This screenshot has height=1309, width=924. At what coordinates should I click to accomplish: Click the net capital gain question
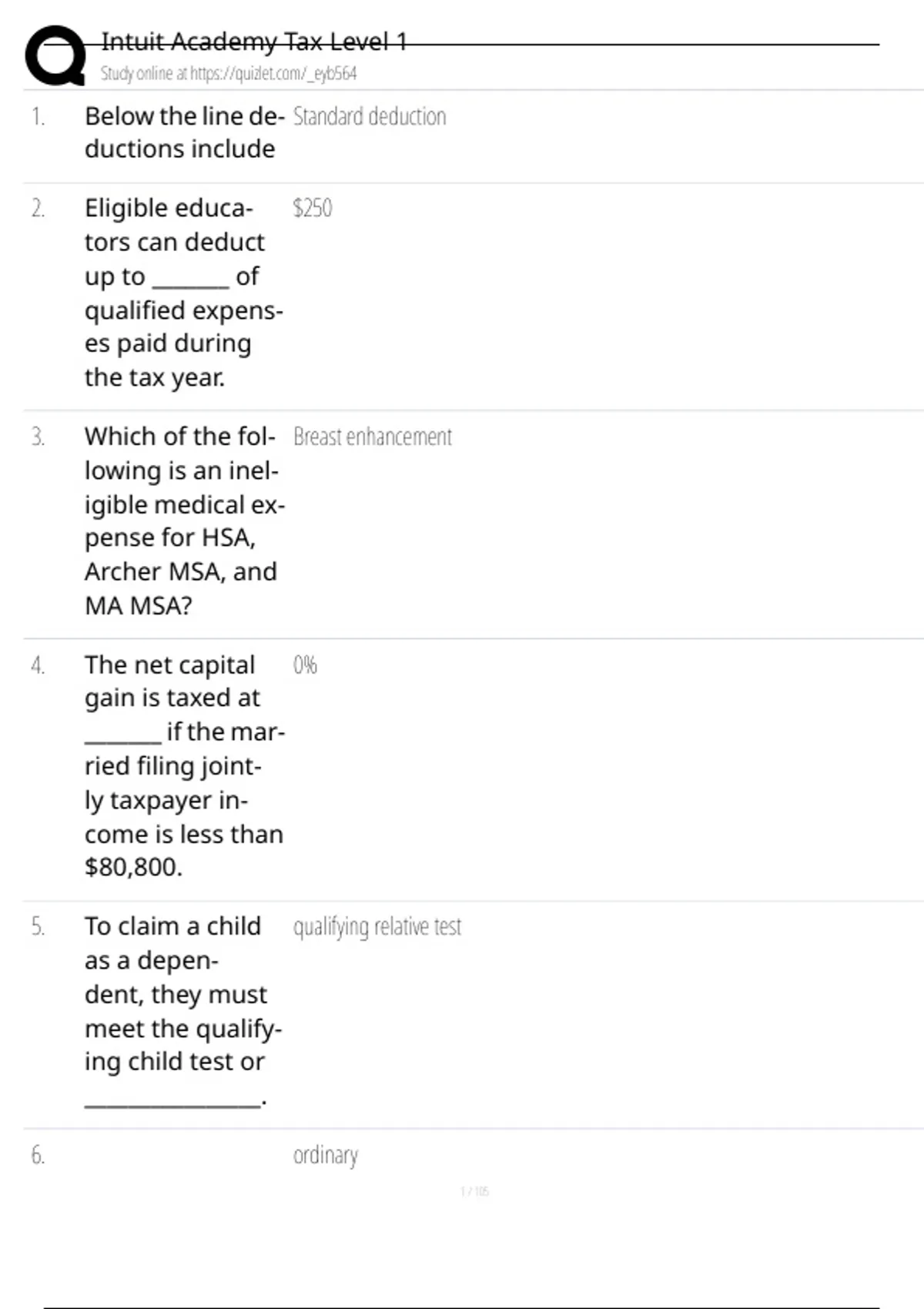click(x=183, y=765)
